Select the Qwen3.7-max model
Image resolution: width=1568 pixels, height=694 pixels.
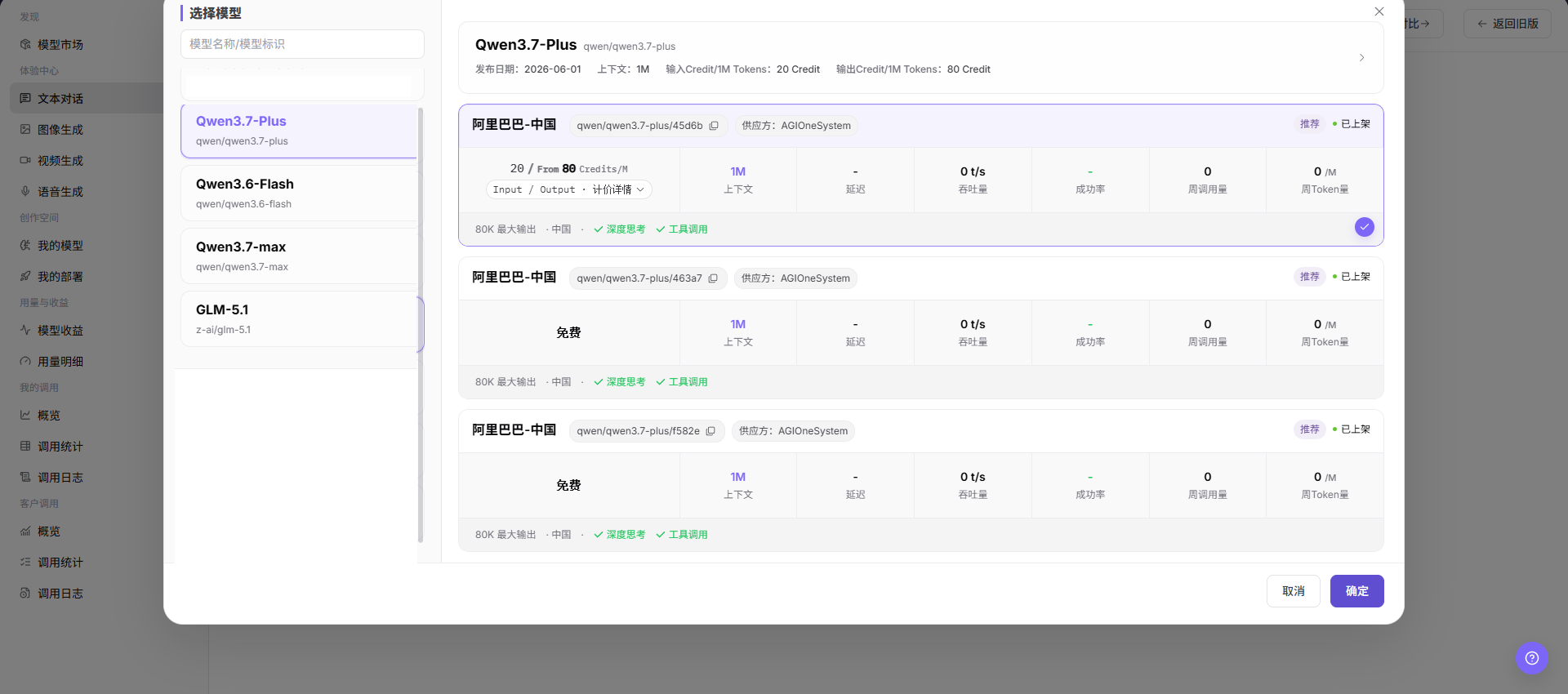[x=299, y=256]
